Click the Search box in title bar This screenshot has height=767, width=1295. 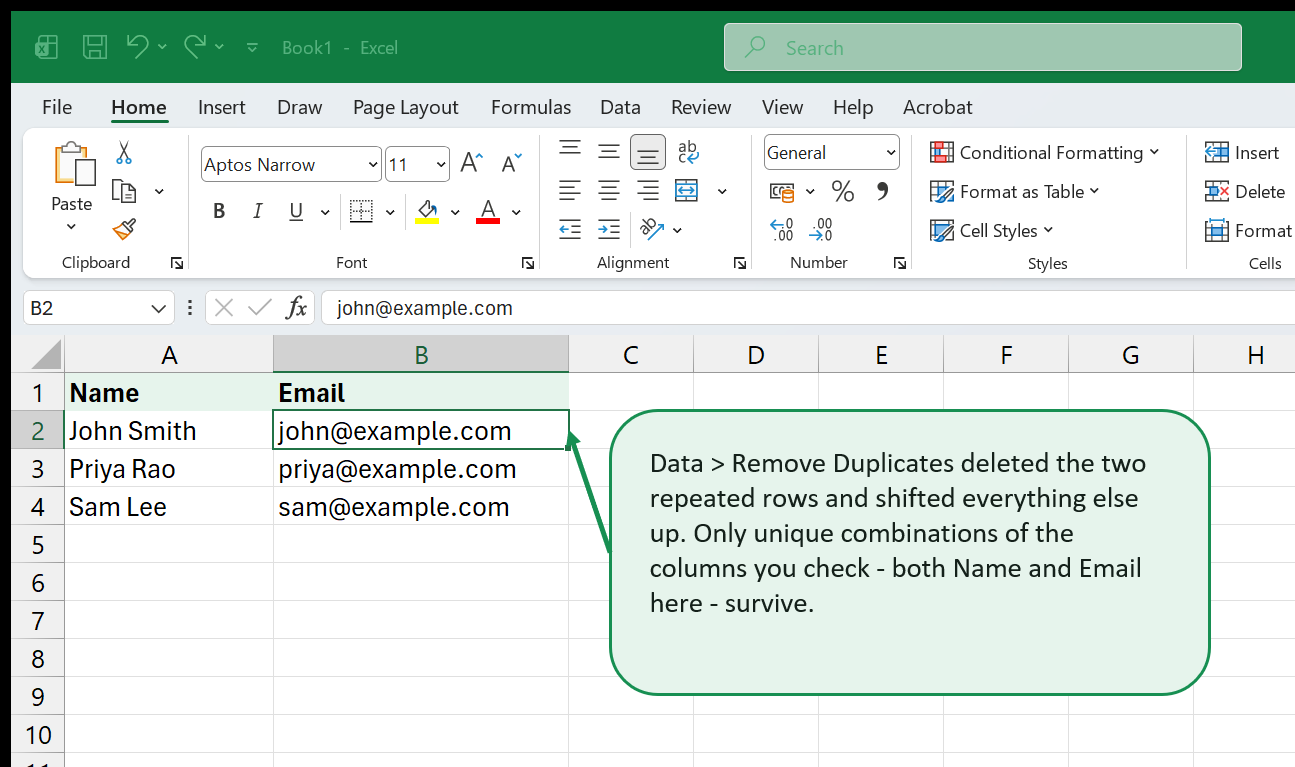pos(983,47)
